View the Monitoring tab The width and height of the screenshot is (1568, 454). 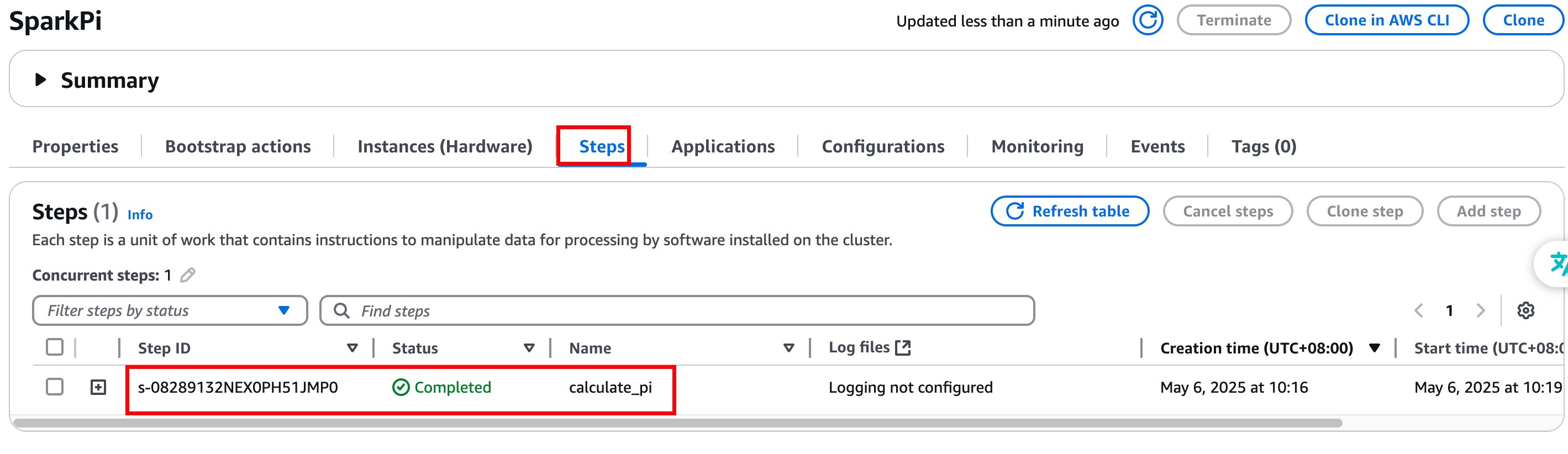point(1037,146)
